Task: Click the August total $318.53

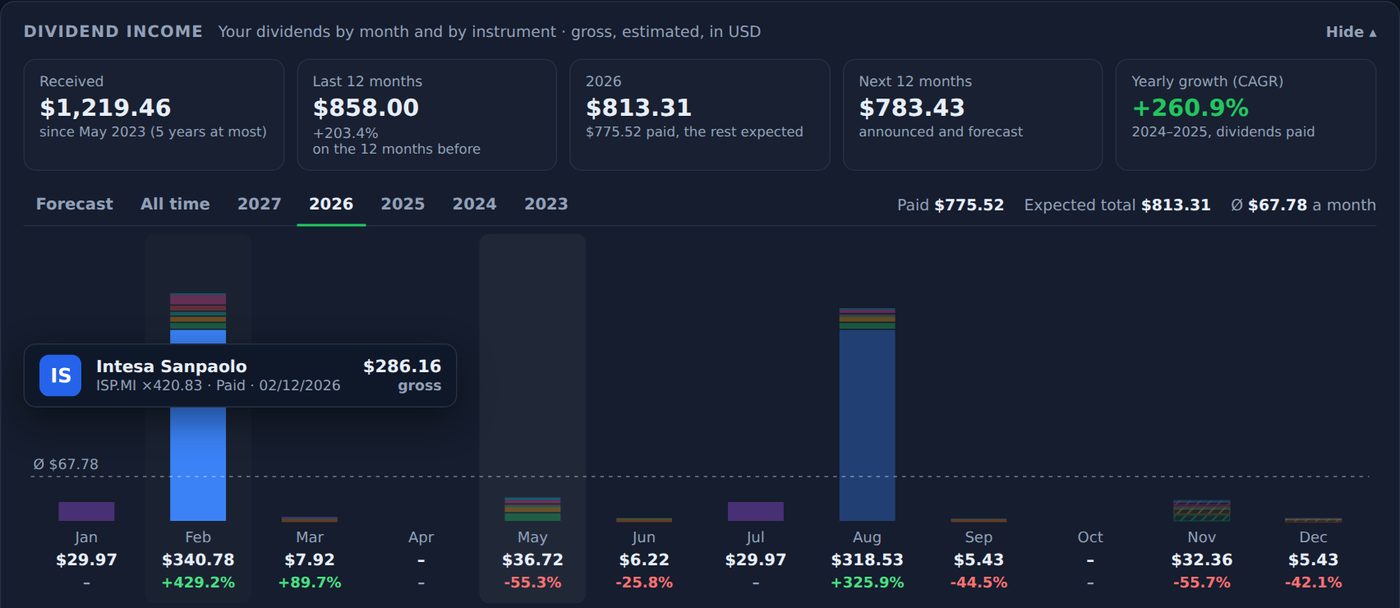Action: click(x=867, y=560)
